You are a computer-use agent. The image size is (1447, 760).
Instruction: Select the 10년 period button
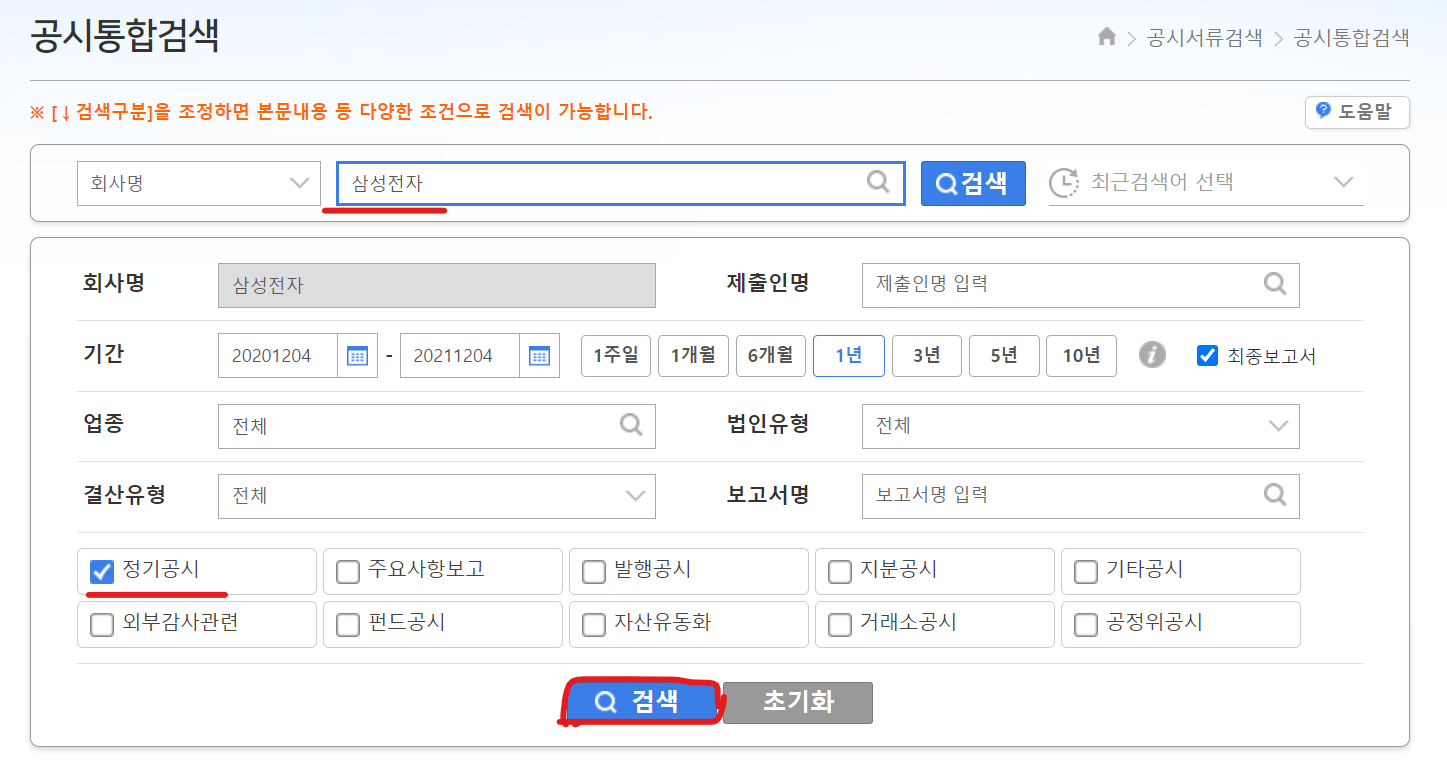click(1081, 355)
